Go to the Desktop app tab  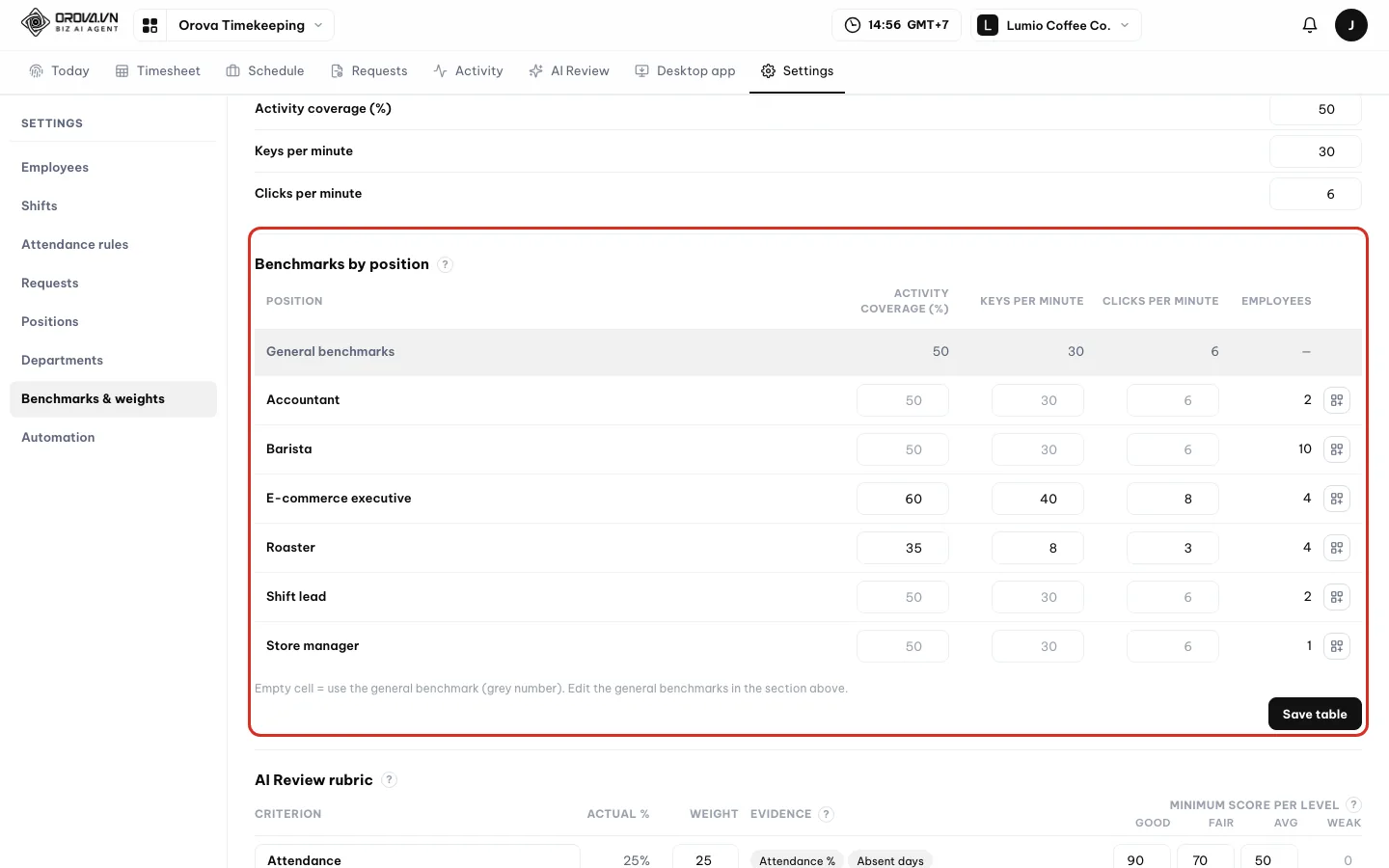coord(685,71)
